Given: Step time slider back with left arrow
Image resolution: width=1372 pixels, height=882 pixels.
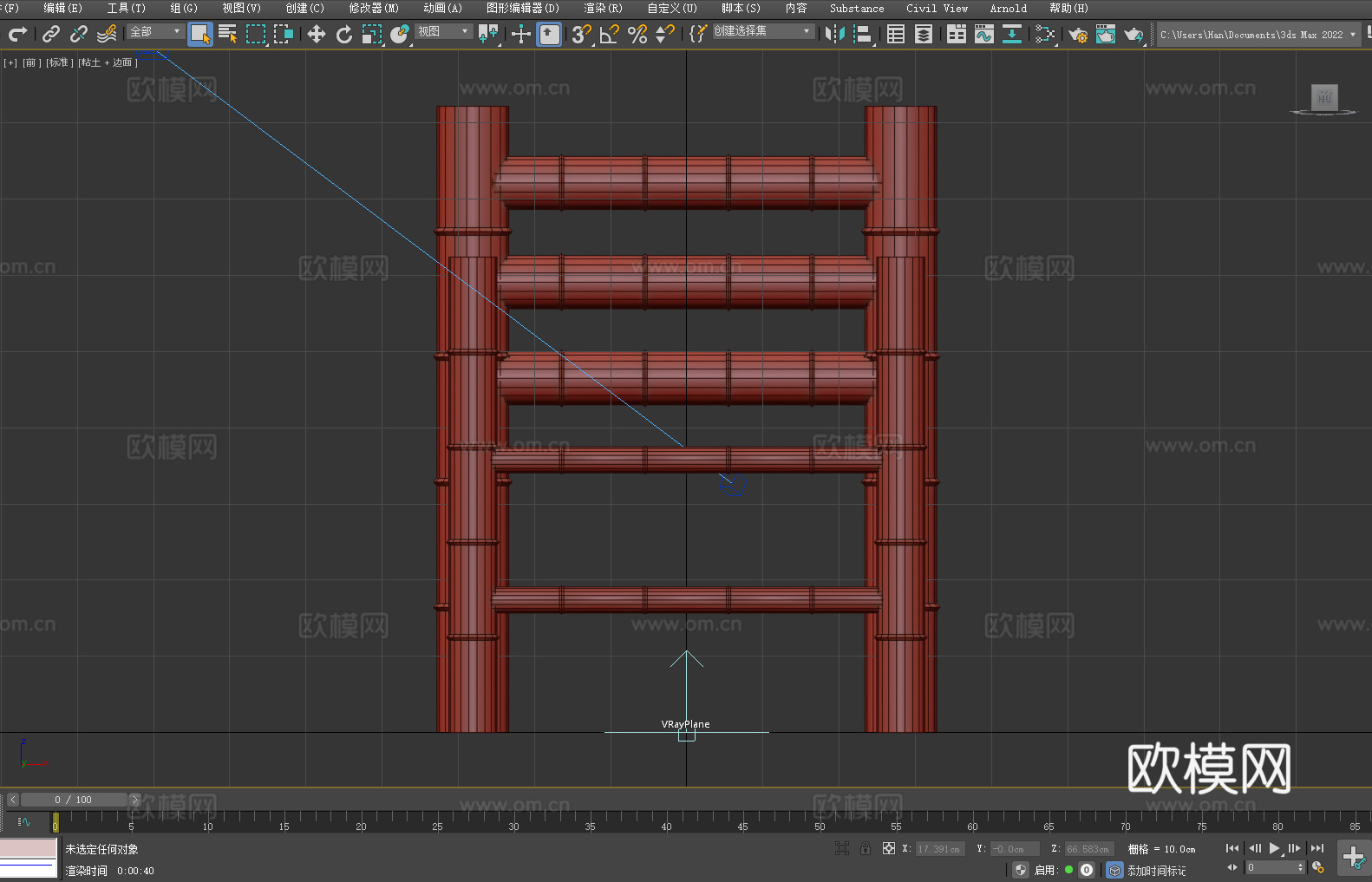Looking at the screenshot, I should coord(13,800).
